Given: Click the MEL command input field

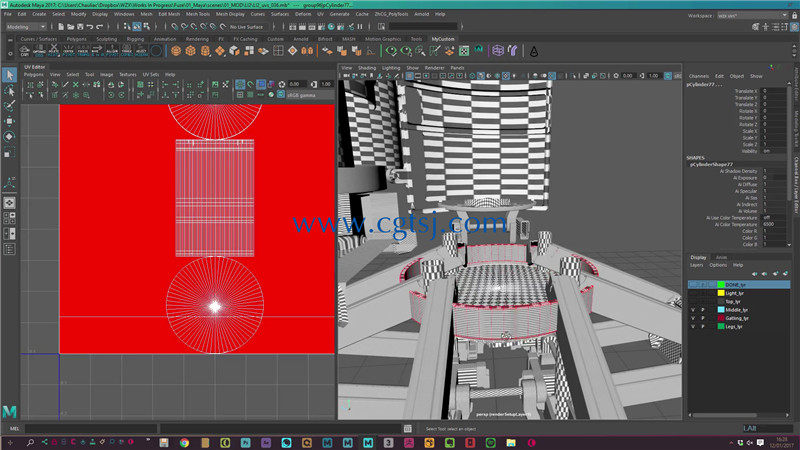Looking at the screenshot, I should [x=91, y=429].
